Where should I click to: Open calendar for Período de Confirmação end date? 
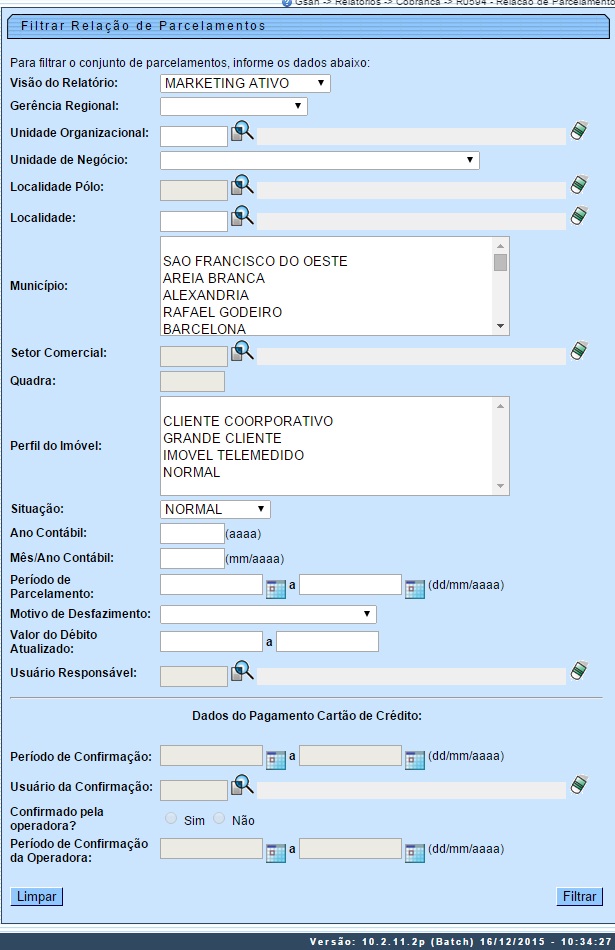coord(415,760)
